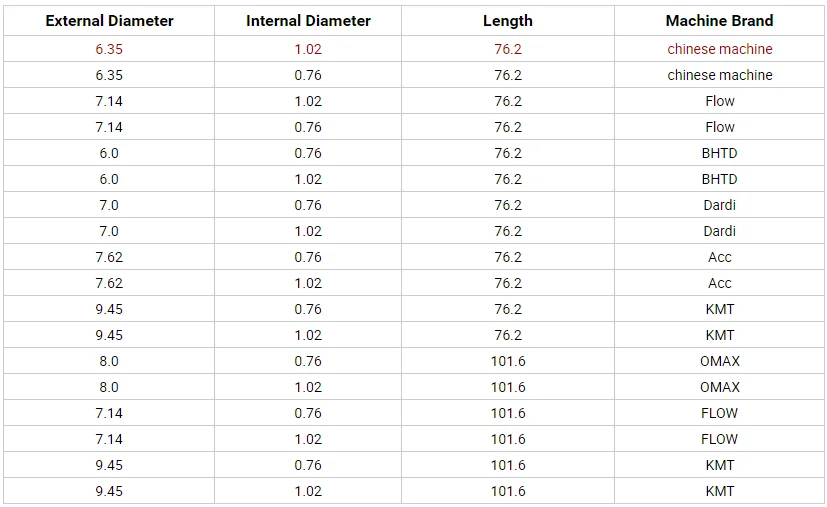This screenshot has width=827, height=507.
Task: Click the Machine Brand column header
Action: (x=719, y=21)
